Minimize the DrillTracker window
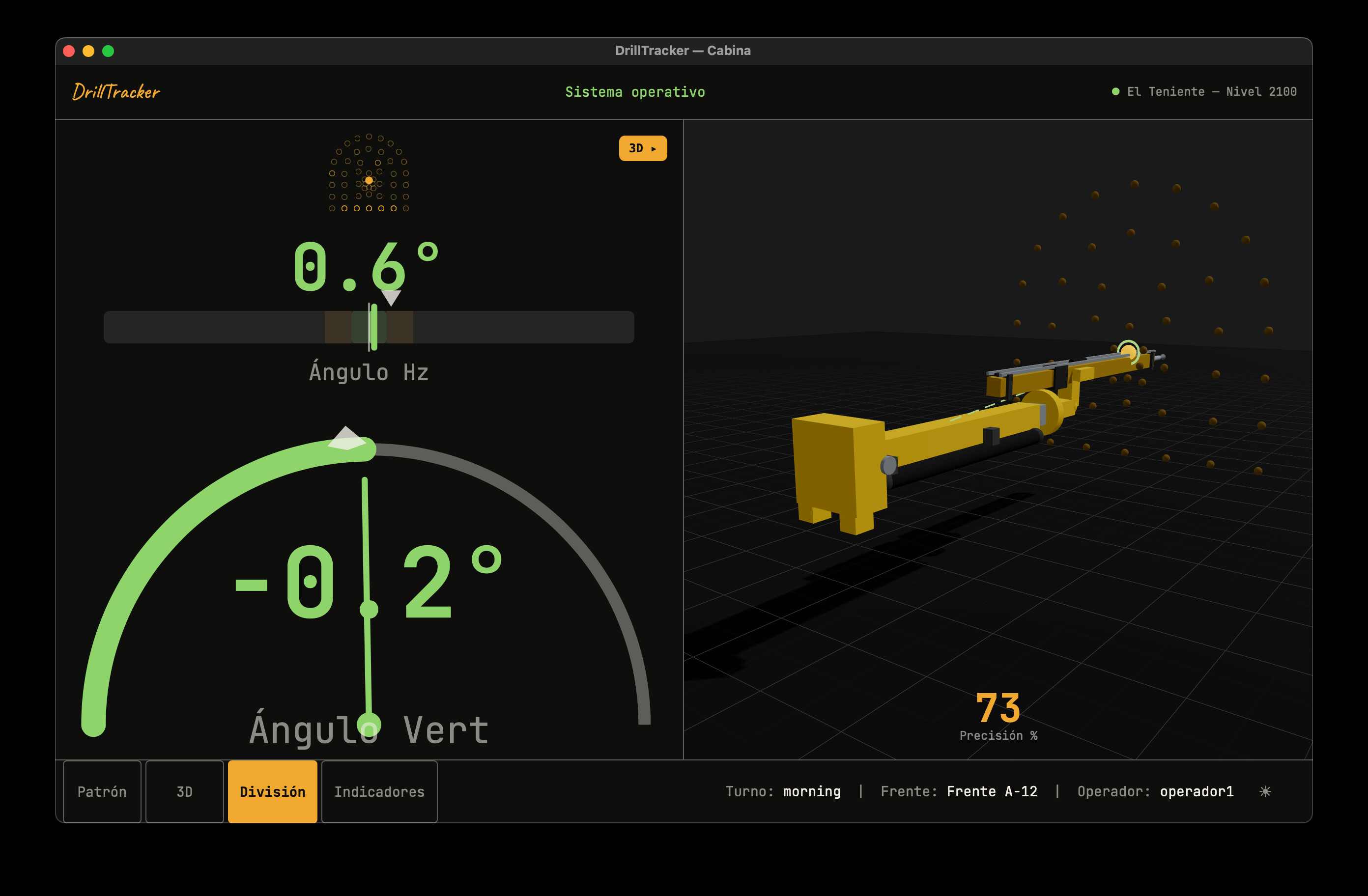The width and height of the screenshot is (1368, 896). [88, 51]
